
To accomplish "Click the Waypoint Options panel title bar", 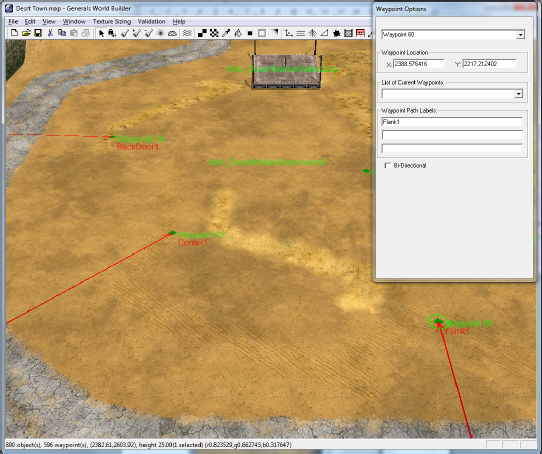I will click(453, 9).
